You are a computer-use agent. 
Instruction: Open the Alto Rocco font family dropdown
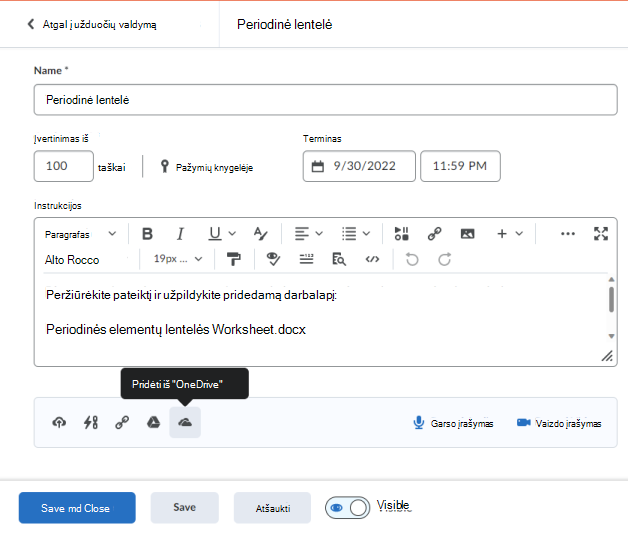(x=86, y=260)
